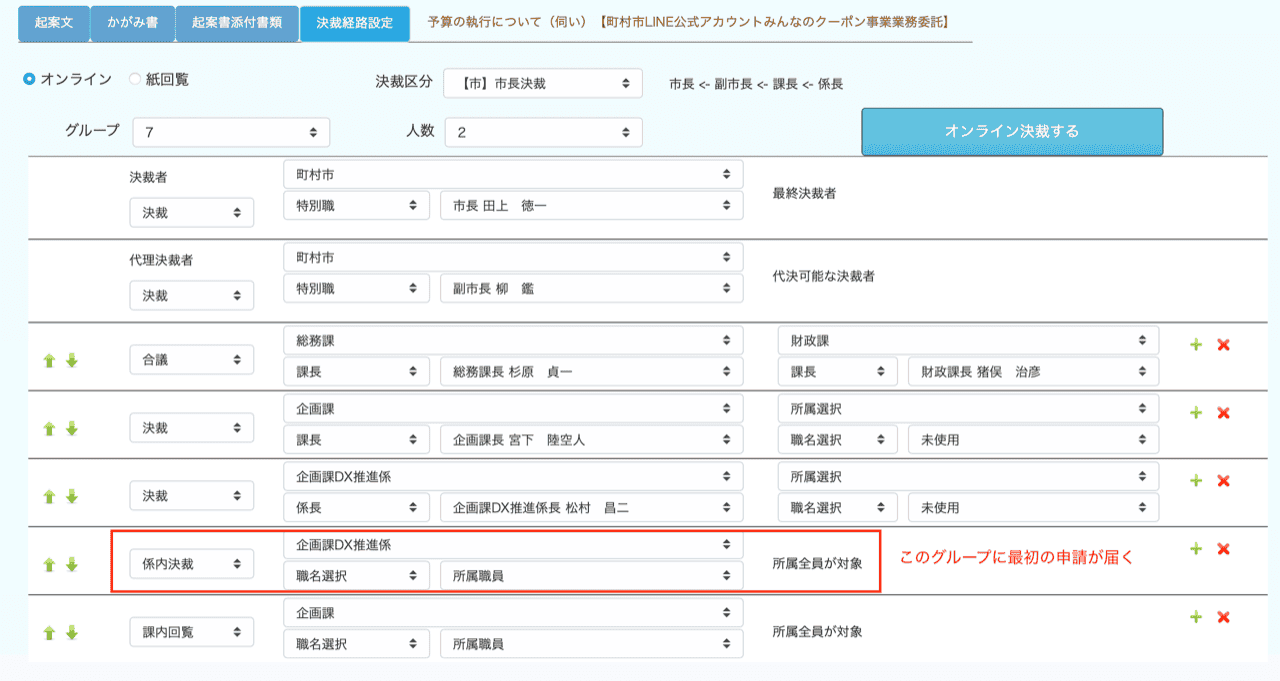Add a row after the 課内回覧 row

coord(1195,617)
